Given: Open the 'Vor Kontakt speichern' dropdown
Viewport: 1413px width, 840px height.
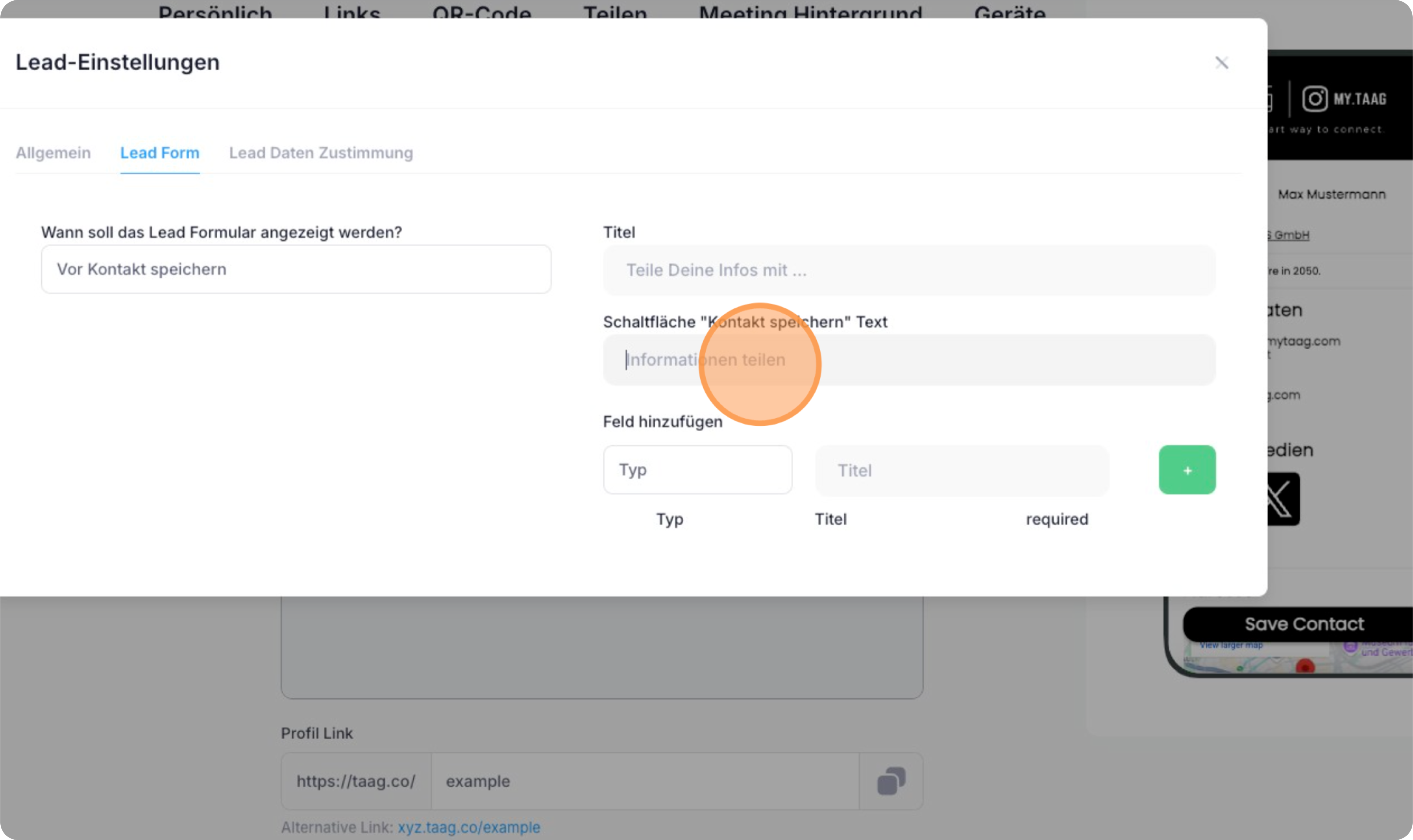Looking at the screenshot, I should (x=296, y=270).
